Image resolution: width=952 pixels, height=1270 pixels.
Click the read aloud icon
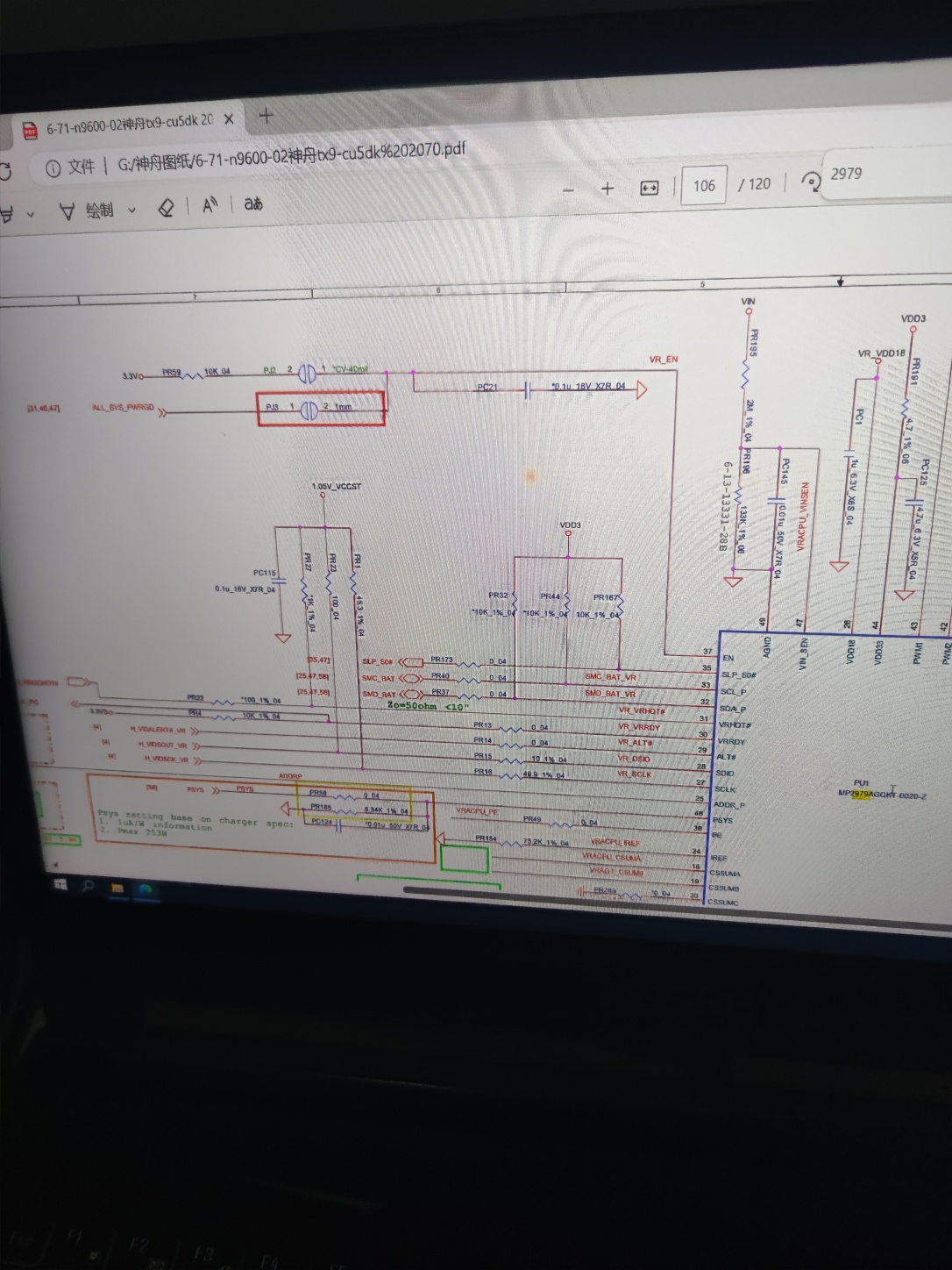tap(210, 206)
